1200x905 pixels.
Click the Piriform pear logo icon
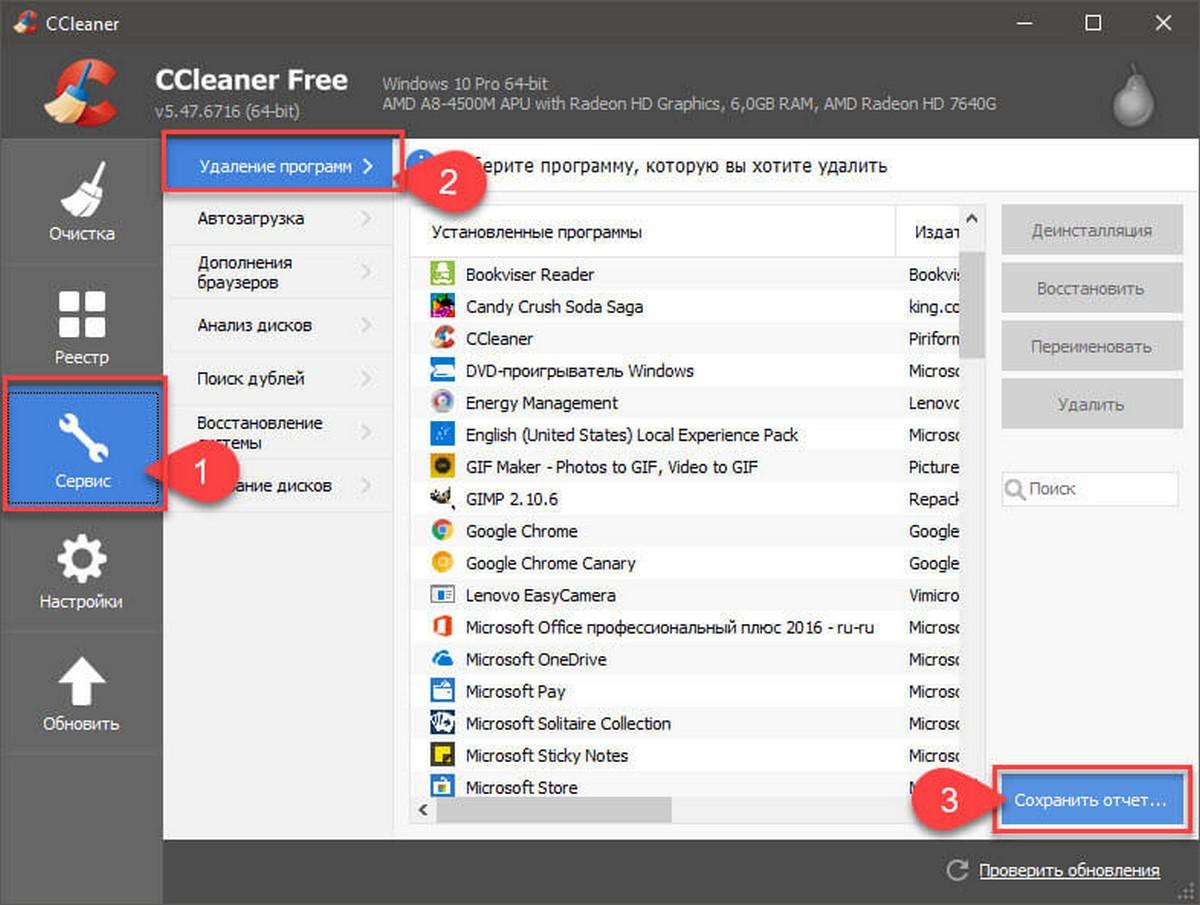pyautogui.click(x=1133, y=97)
